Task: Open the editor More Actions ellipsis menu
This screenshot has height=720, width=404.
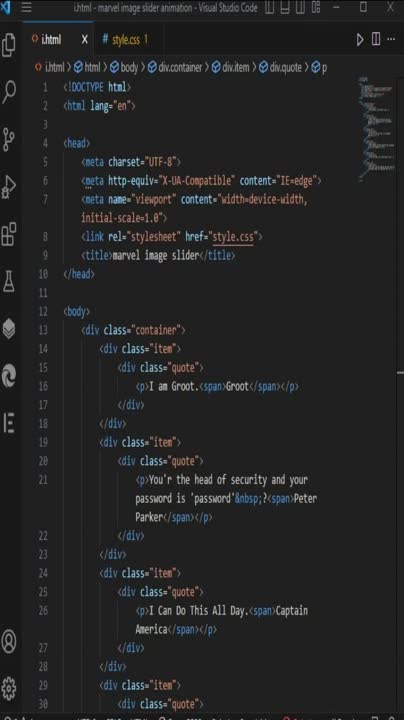Action: coord(391,39)
